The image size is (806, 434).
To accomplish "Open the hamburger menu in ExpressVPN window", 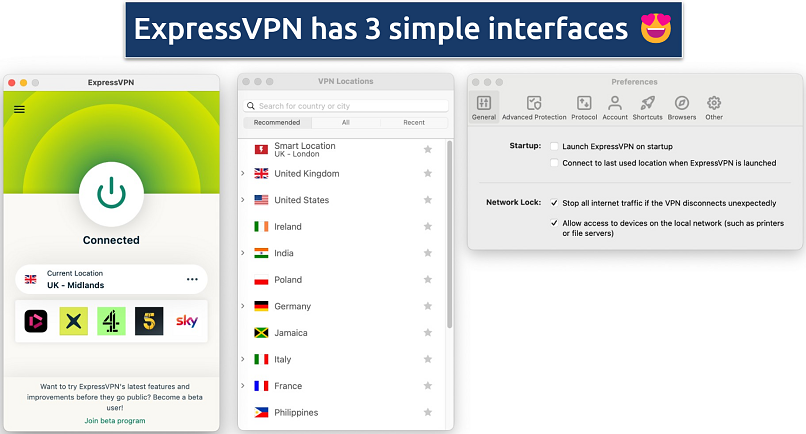I will 19,110.
